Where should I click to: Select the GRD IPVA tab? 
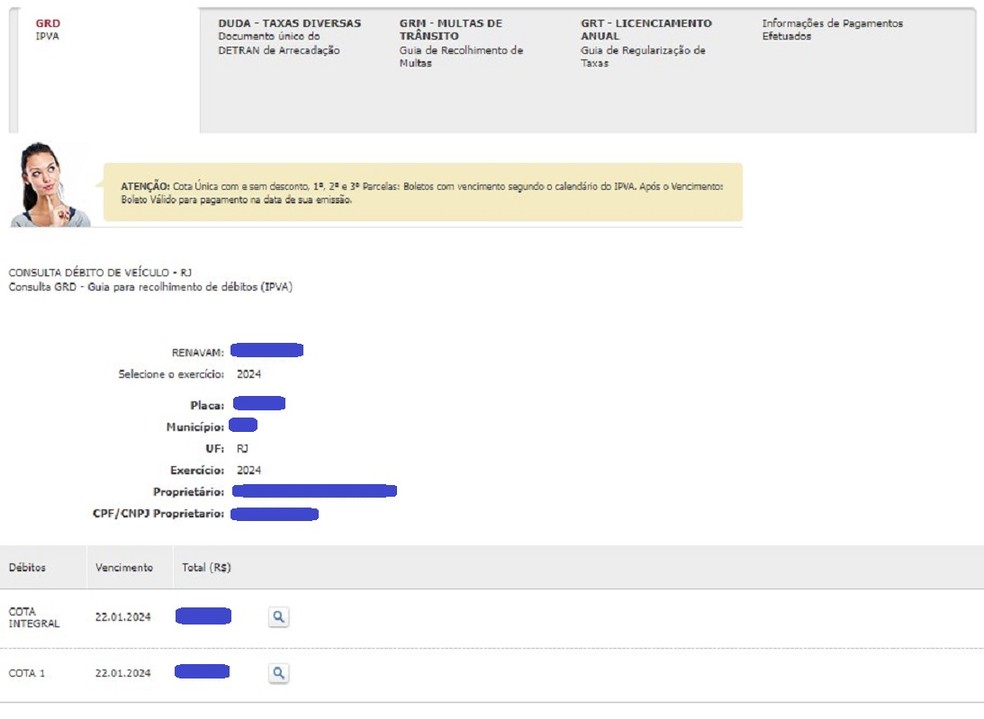pos(47,29)
